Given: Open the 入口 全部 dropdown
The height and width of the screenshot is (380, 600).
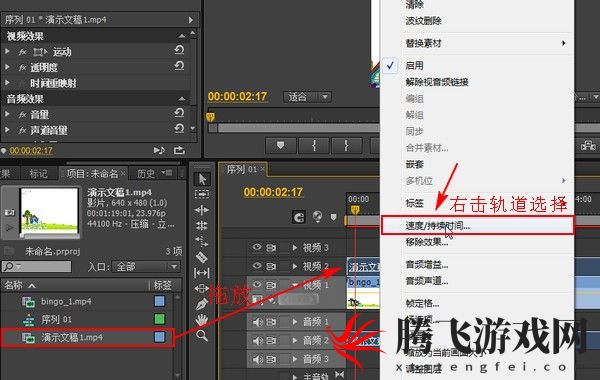Looking at the screenshot, I should [x=145, y=266].
